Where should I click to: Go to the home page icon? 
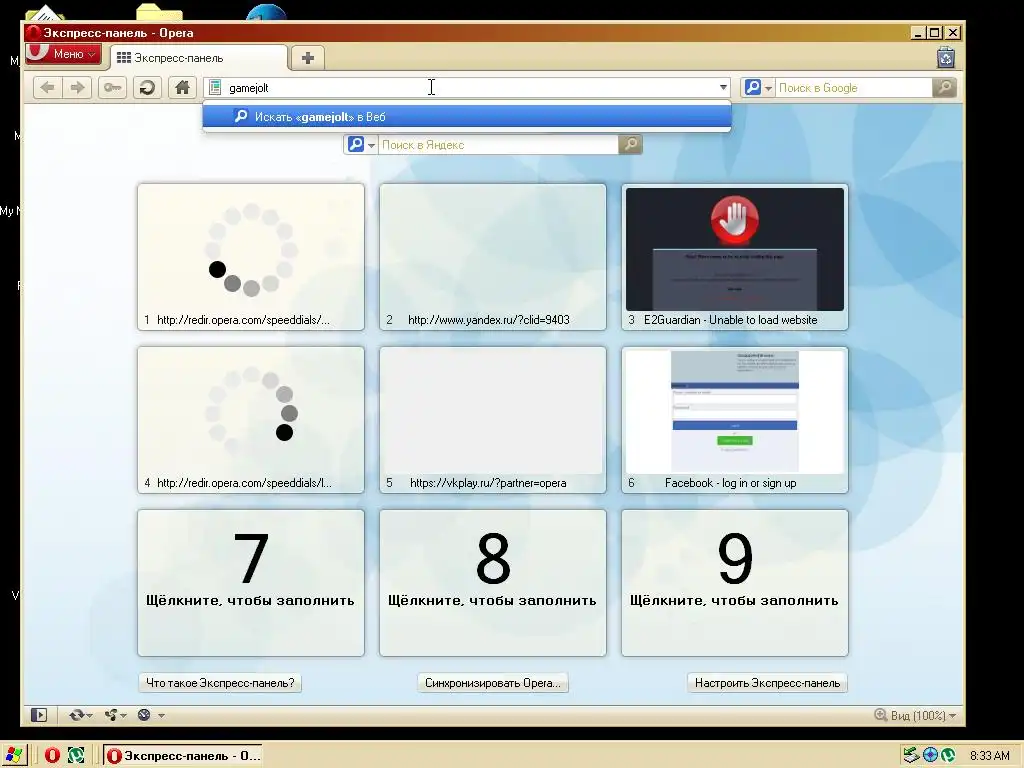coord(182,88)
